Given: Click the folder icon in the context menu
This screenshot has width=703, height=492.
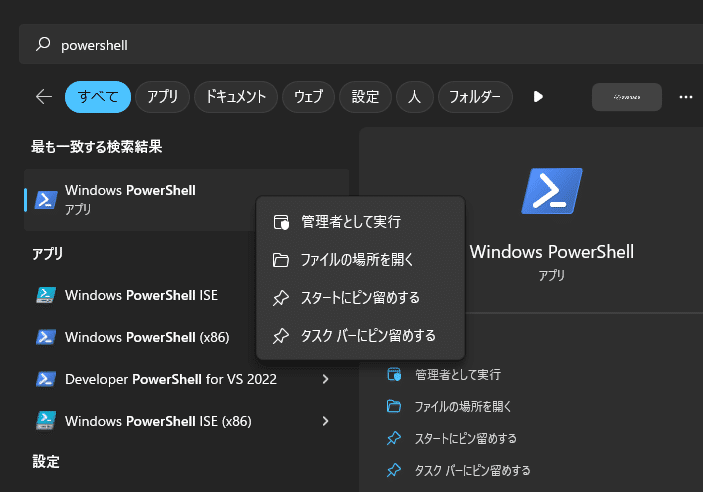Looking at the screenshot, I should coord(281,260).
